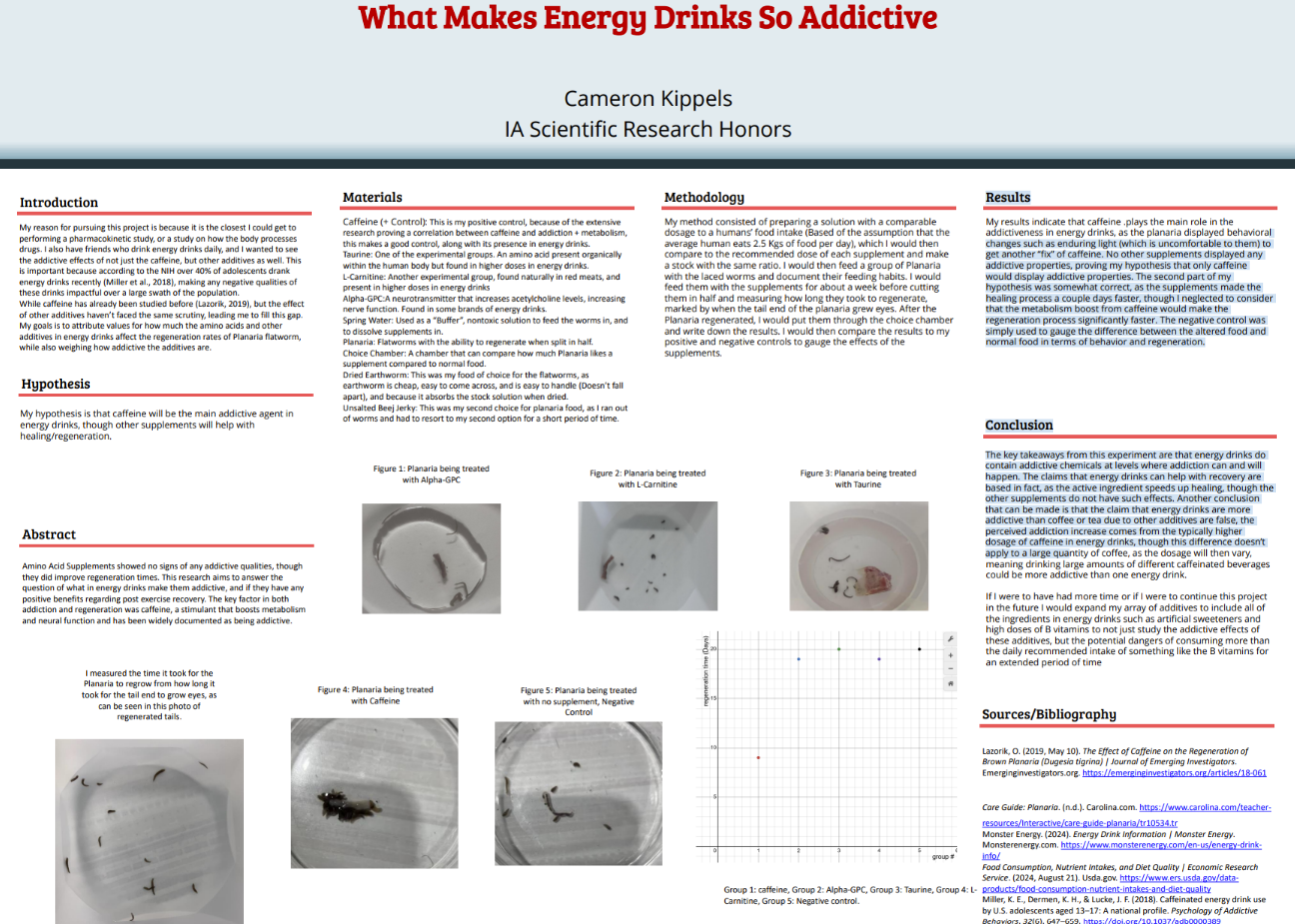This screenshot has width=1295, height=924.
Task: Open the carolina.com teacher-resources link
Action: [1126, 815]
